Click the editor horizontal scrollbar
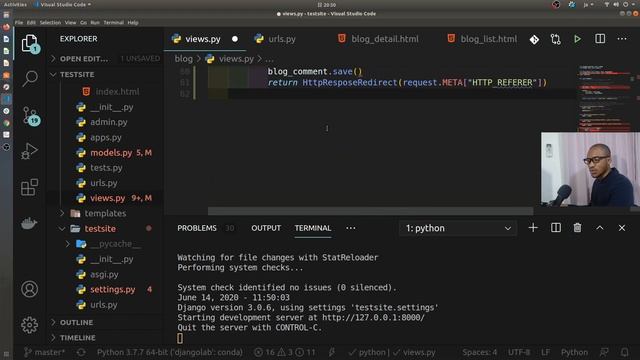Viewport: 640px width, 360px height. (x=370, y=211)
